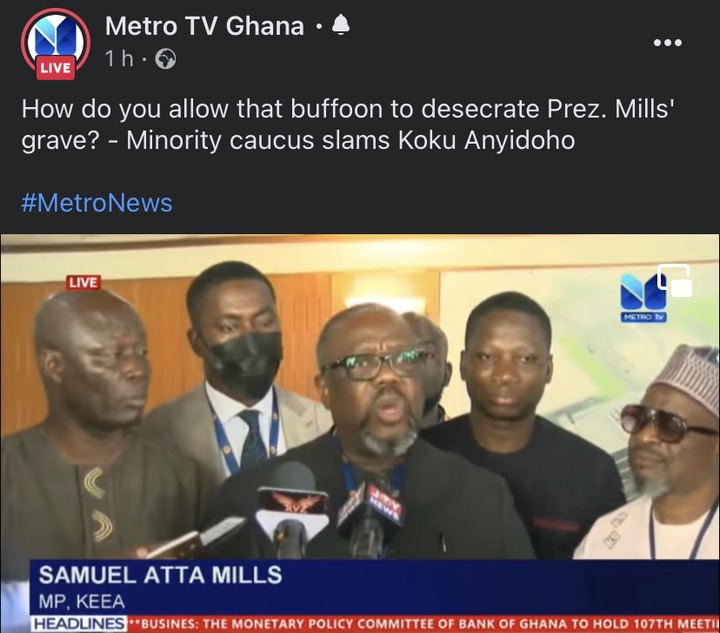
Task: Tap the red LIVE badge on avatar
Action: click(56, 68)
